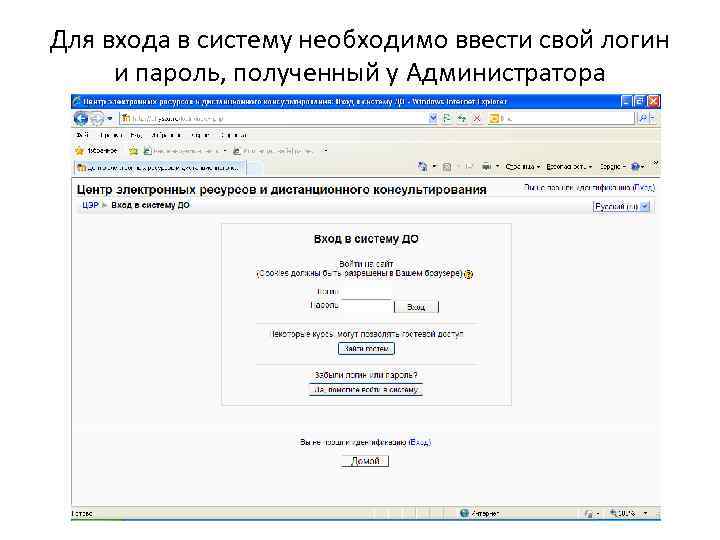Open the Сервис menu in menu bar
The height and width of the screenshot is (540, 720).
point(201,135)
